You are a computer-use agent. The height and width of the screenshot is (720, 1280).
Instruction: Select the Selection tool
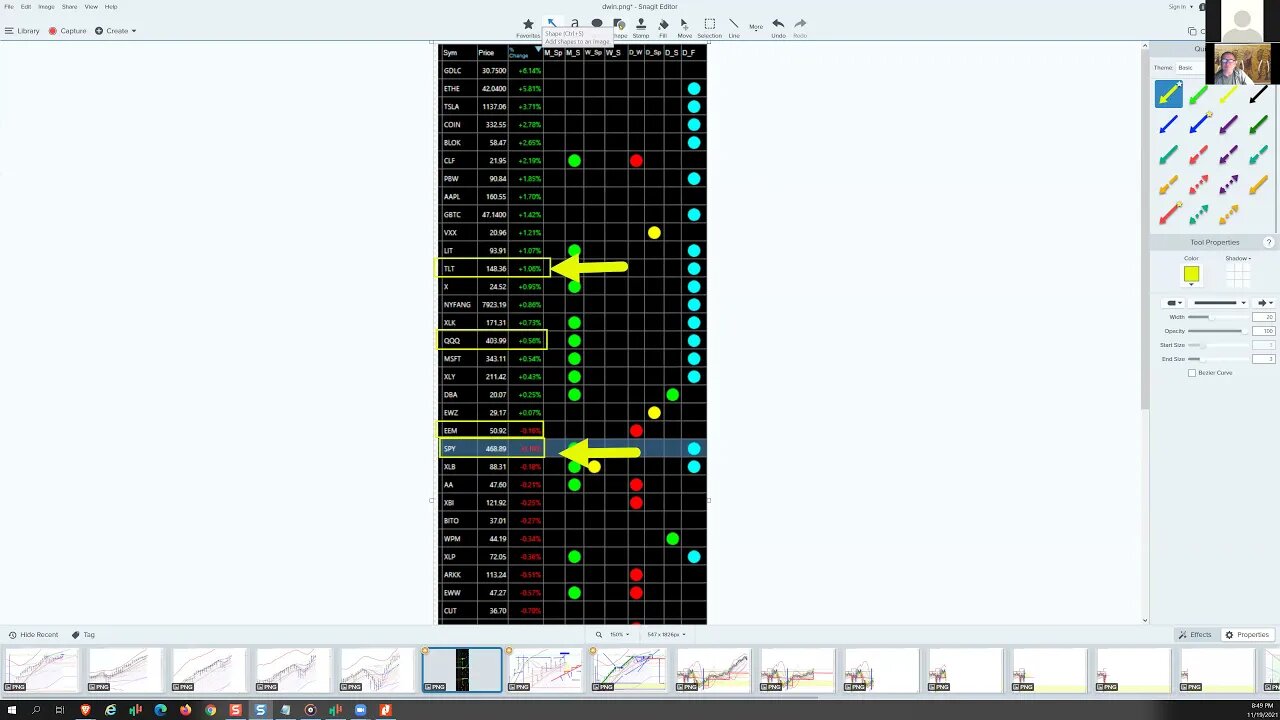tap(709, 28)
